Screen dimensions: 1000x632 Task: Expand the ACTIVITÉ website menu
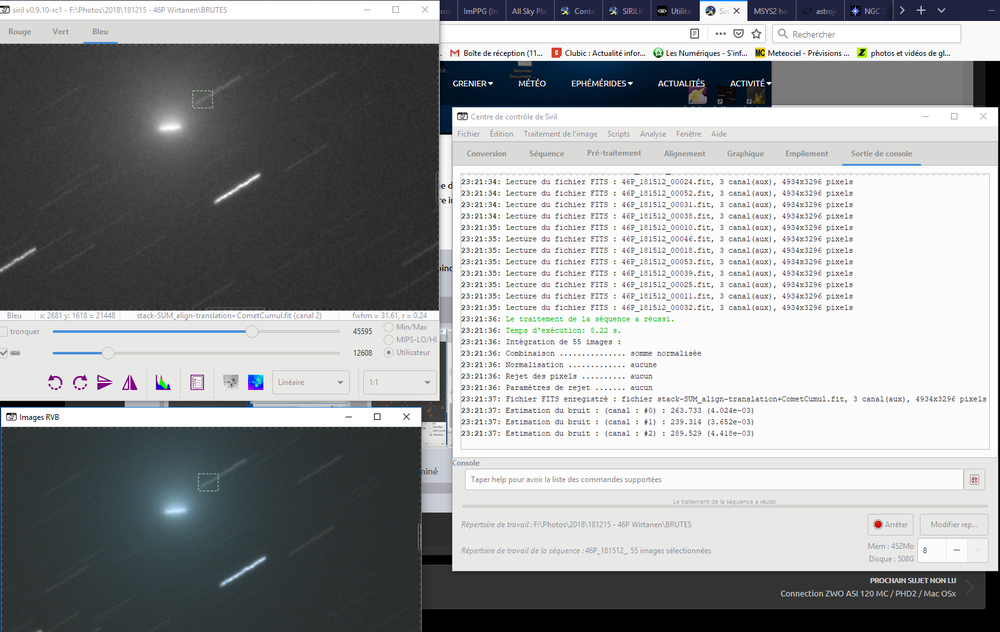751,84
